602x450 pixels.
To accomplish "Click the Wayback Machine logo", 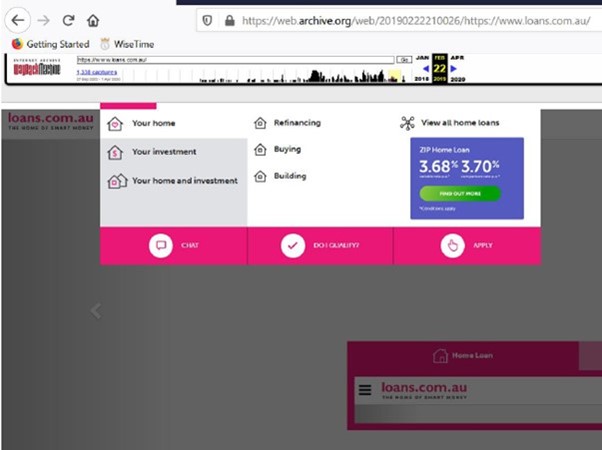I will click(37, 68).
